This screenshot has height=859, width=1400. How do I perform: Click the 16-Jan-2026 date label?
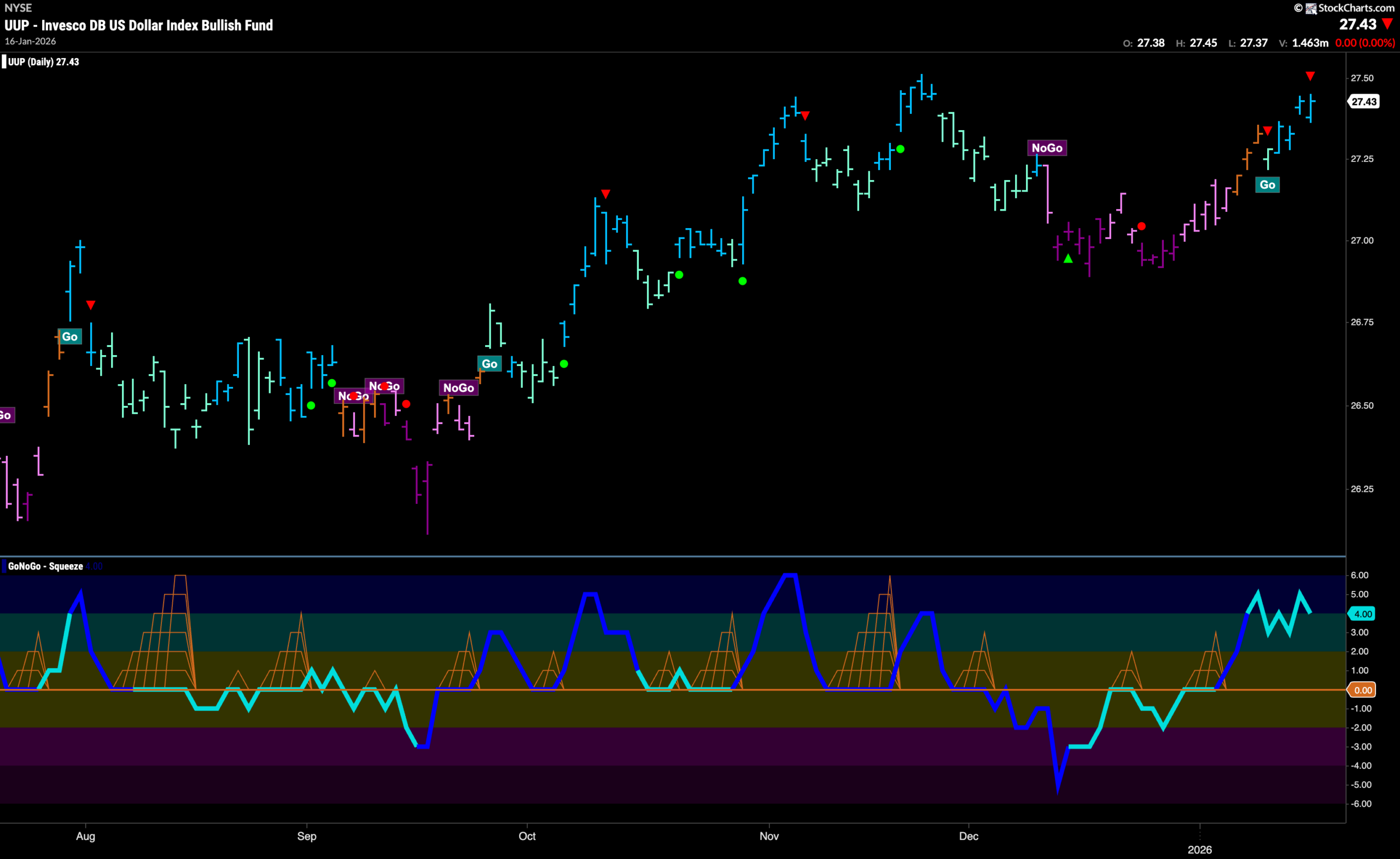pyautogui.click(x=30, y=42)
